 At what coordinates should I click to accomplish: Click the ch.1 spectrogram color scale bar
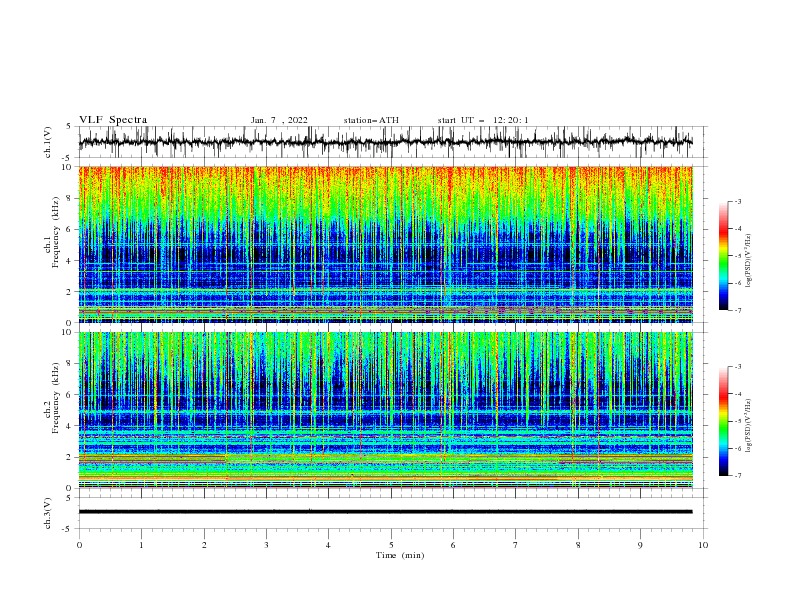723,256
